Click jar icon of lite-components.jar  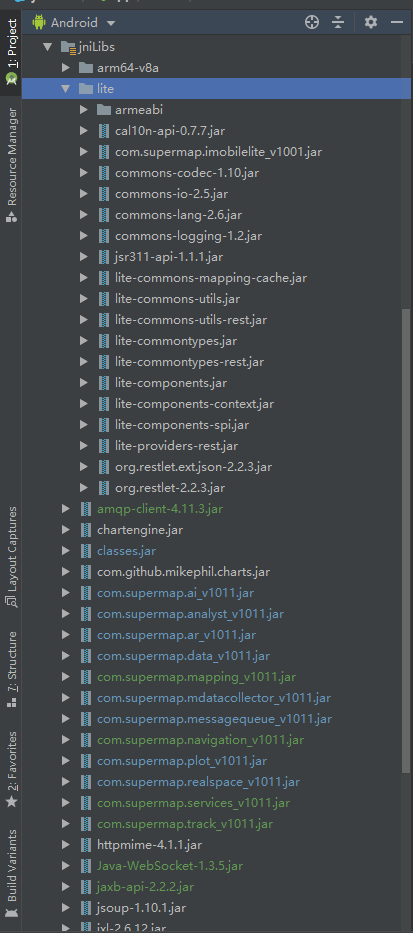(104, 383)
